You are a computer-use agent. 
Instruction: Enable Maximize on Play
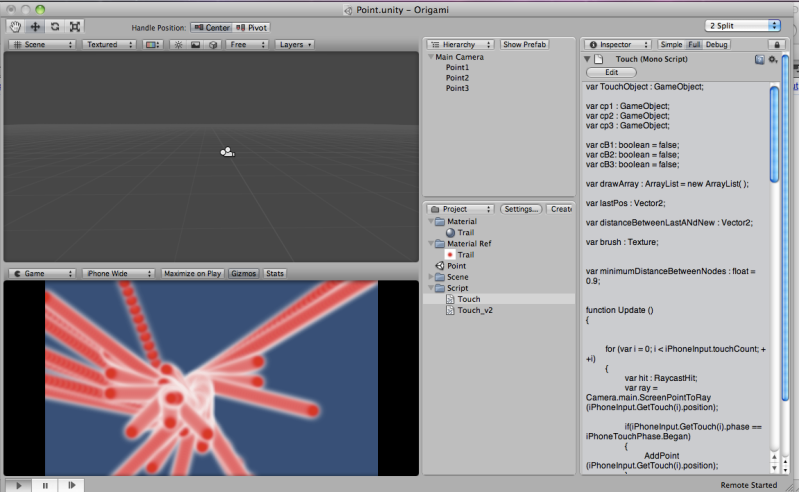(x=192, y=273)
